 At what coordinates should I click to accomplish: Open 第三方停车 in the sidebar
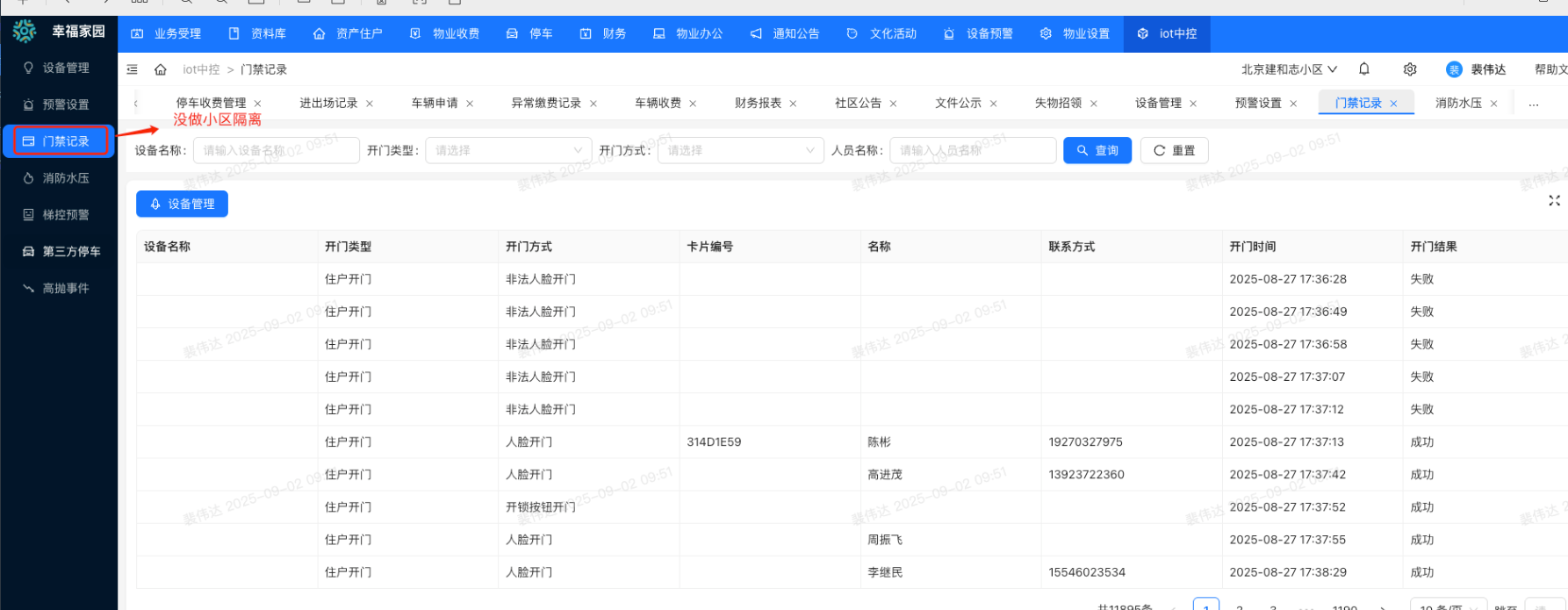71,252
